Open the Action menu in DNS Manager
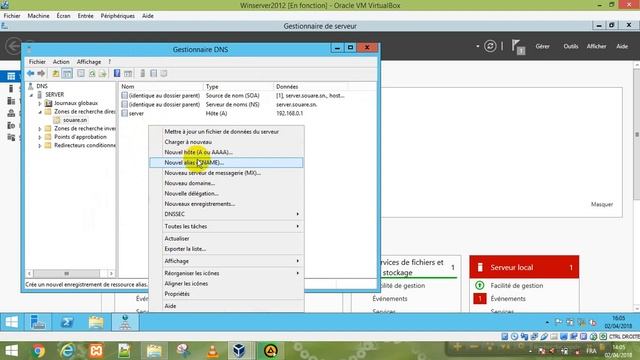Image resolution: width=640 pixels, height=360 pixels. point(61,62)
